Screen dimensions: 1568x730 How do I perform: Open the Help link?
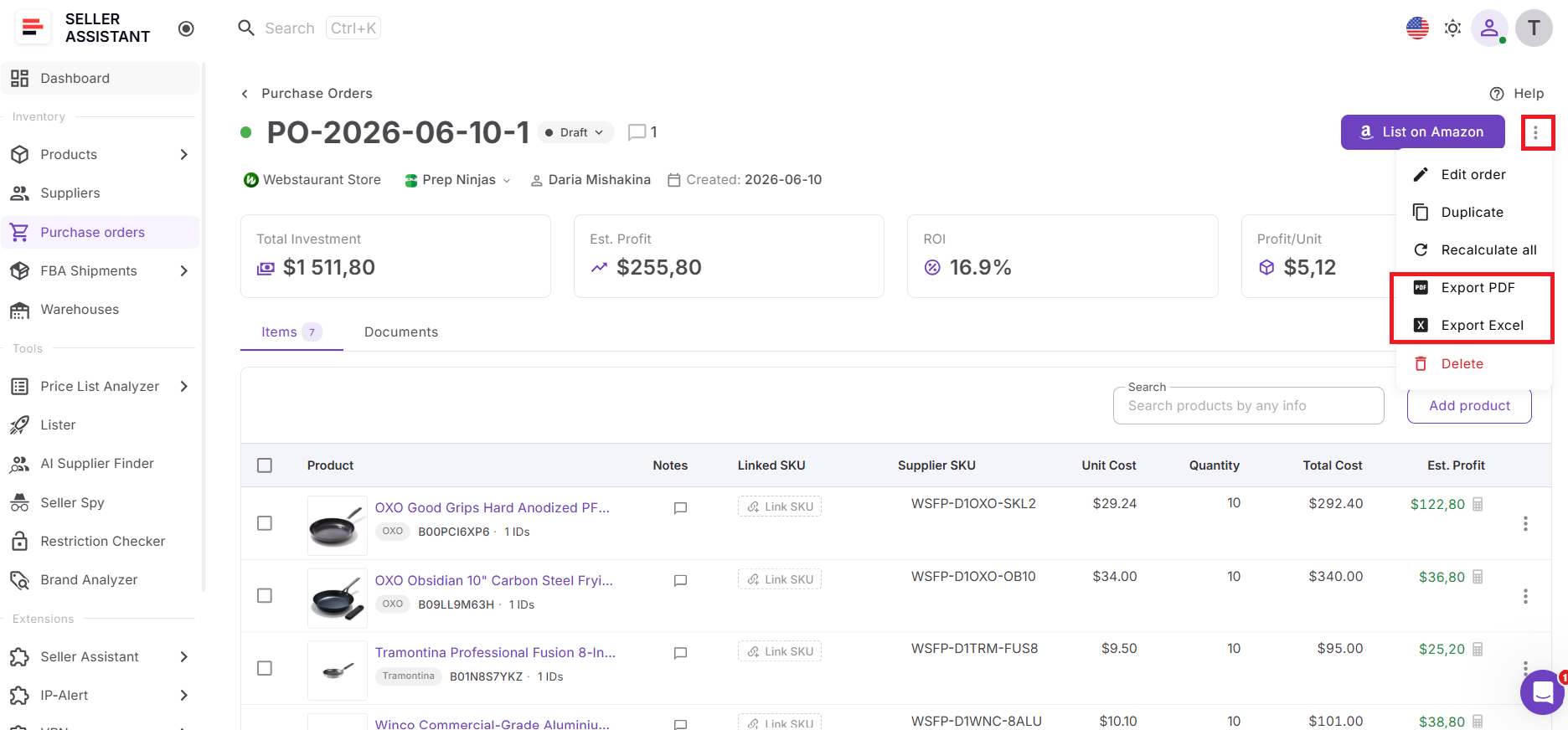click(1517, 93)
